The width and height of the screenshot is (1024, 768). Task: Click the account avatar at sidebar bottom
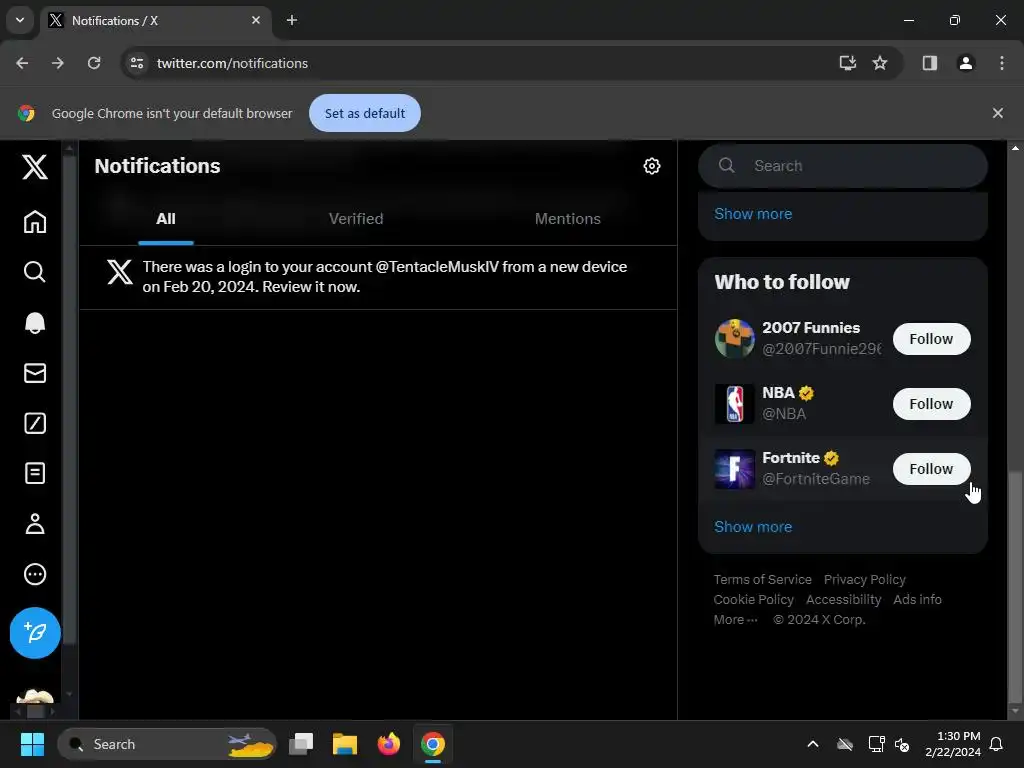point(35,696)
